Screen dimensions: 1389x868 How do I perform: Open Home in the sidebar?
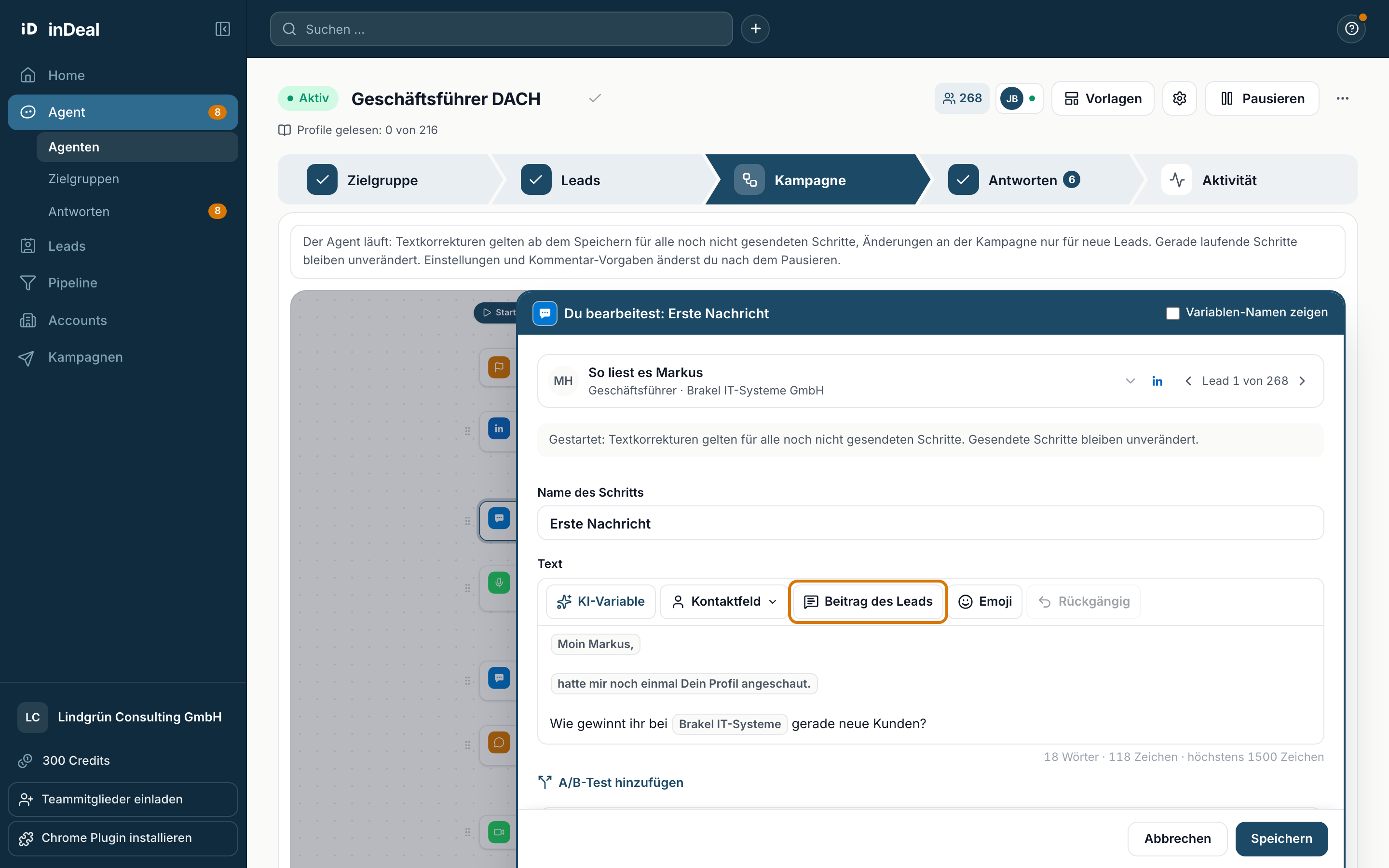123,75
